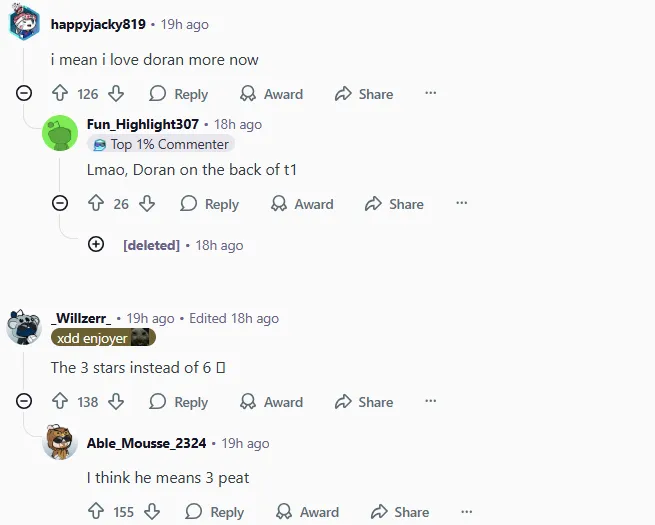Viewport: 655px width, 525px height.
Task: Downvote Able_Mousse_2324's comment with 155 votes
Action: click(152, 511)
